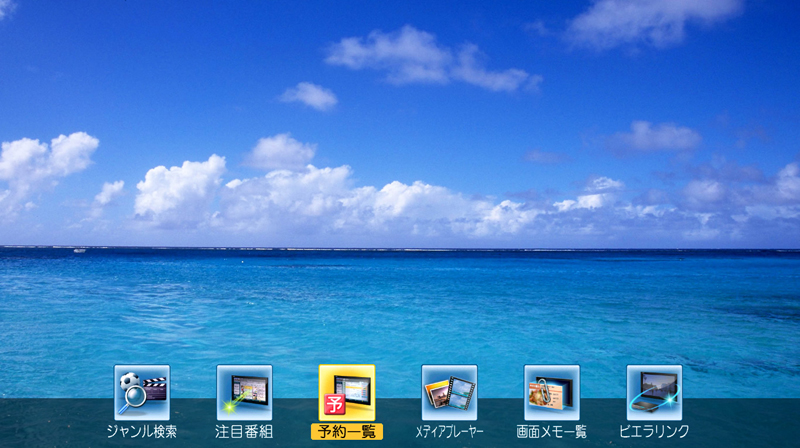This screenshot has width=800, height=448.
Task: Select the yellow 予約一覧 text label
Action: click(x=347, y=432)
